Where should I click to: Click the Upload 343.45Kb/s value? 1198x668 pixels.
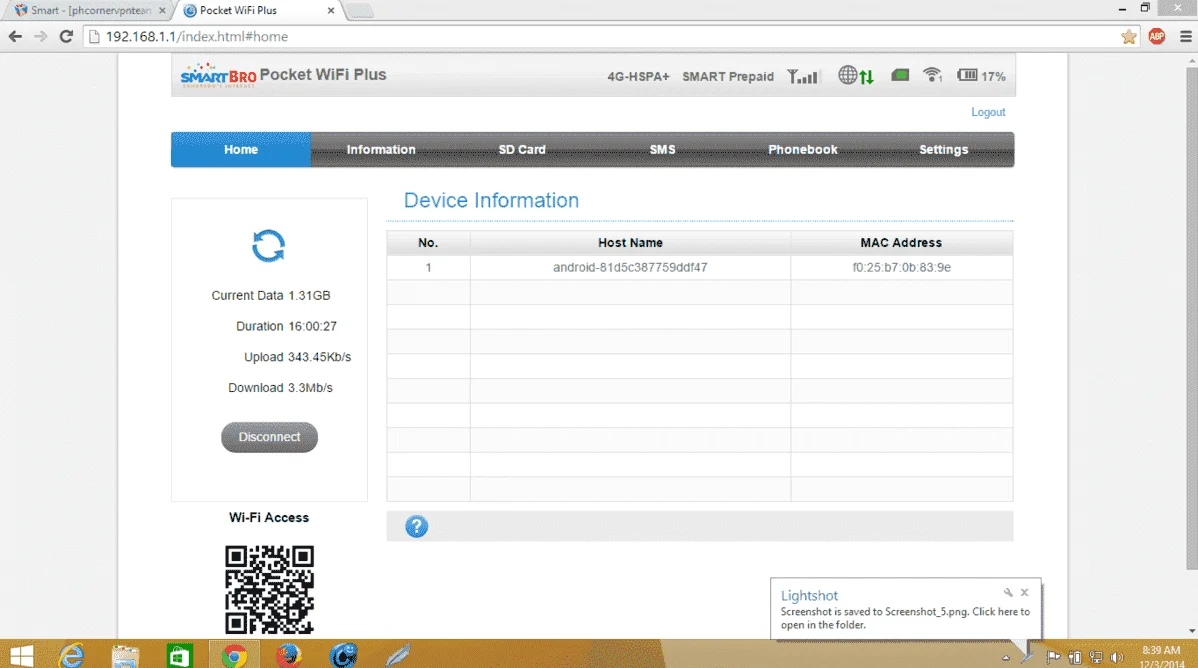point(319,357)
